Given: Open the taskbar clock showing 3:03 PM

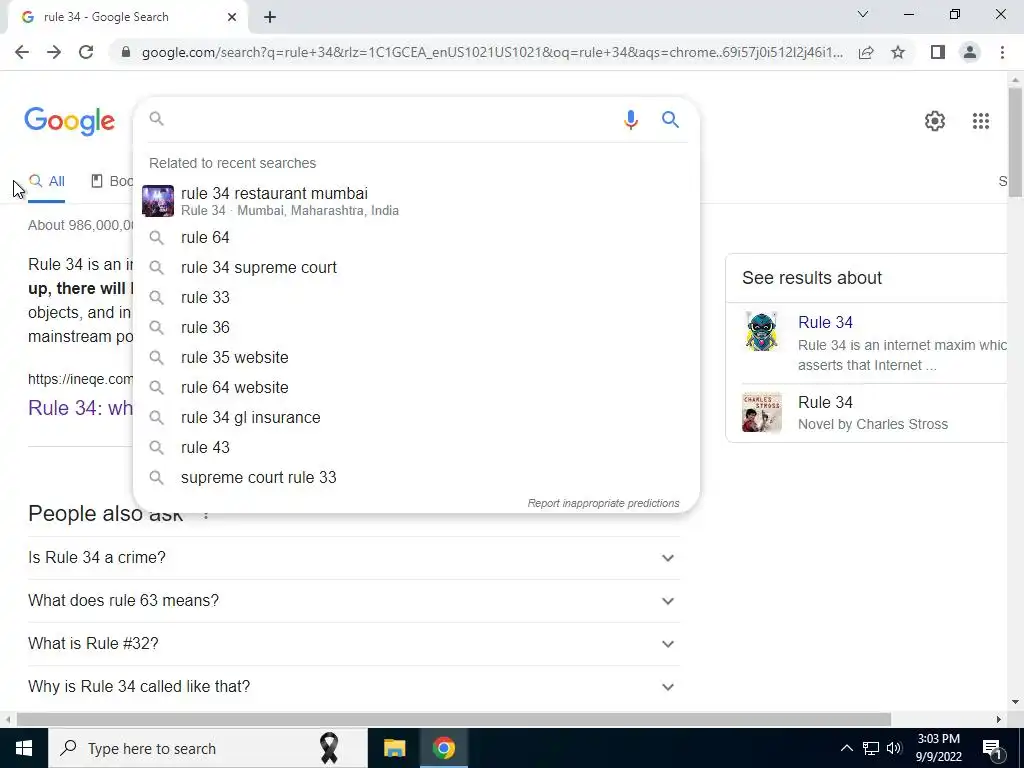Looking at the screenshot, I should [x=938, y=748].
